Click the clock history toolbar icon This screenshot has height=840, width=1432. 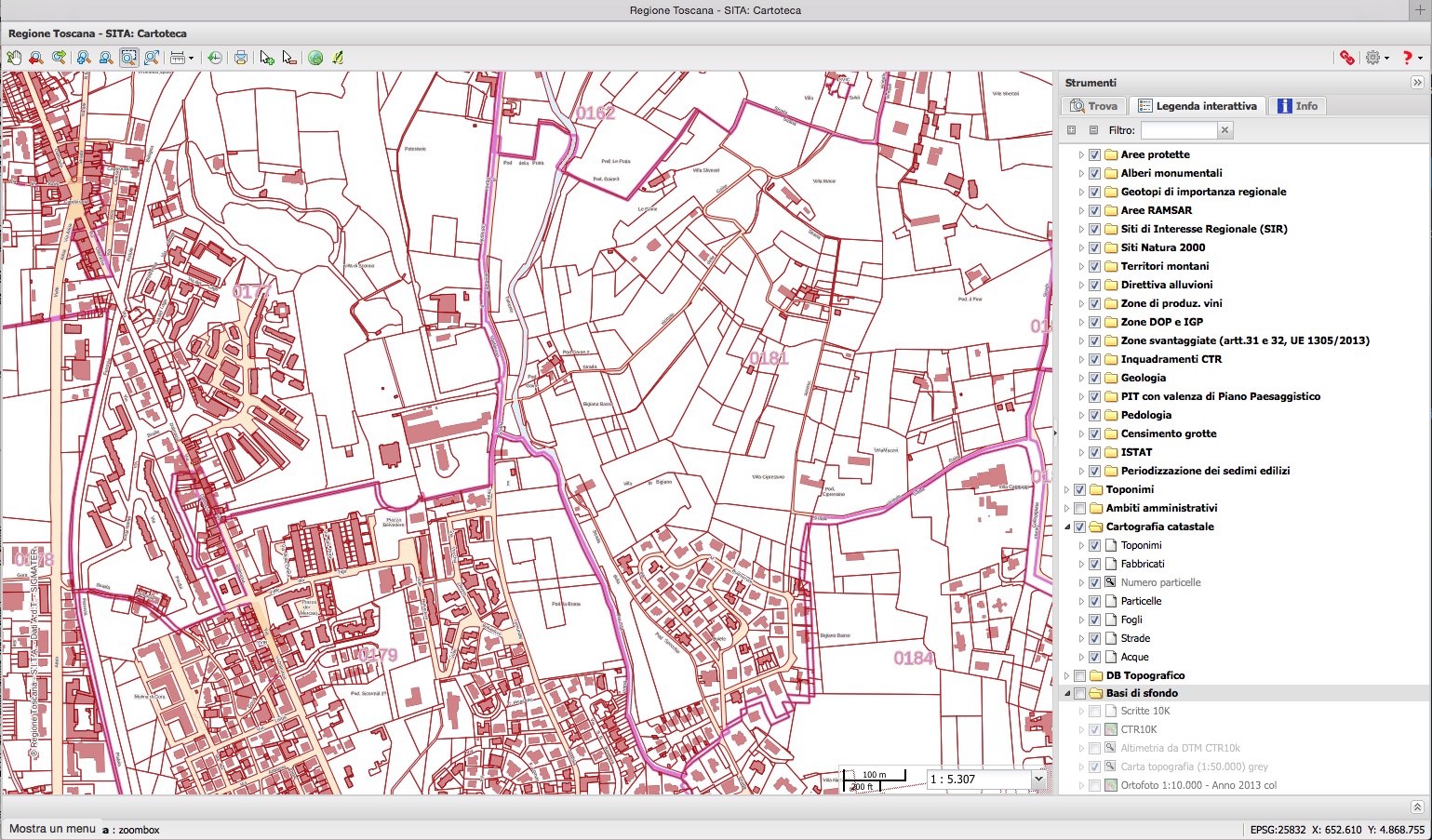(215, 58)
